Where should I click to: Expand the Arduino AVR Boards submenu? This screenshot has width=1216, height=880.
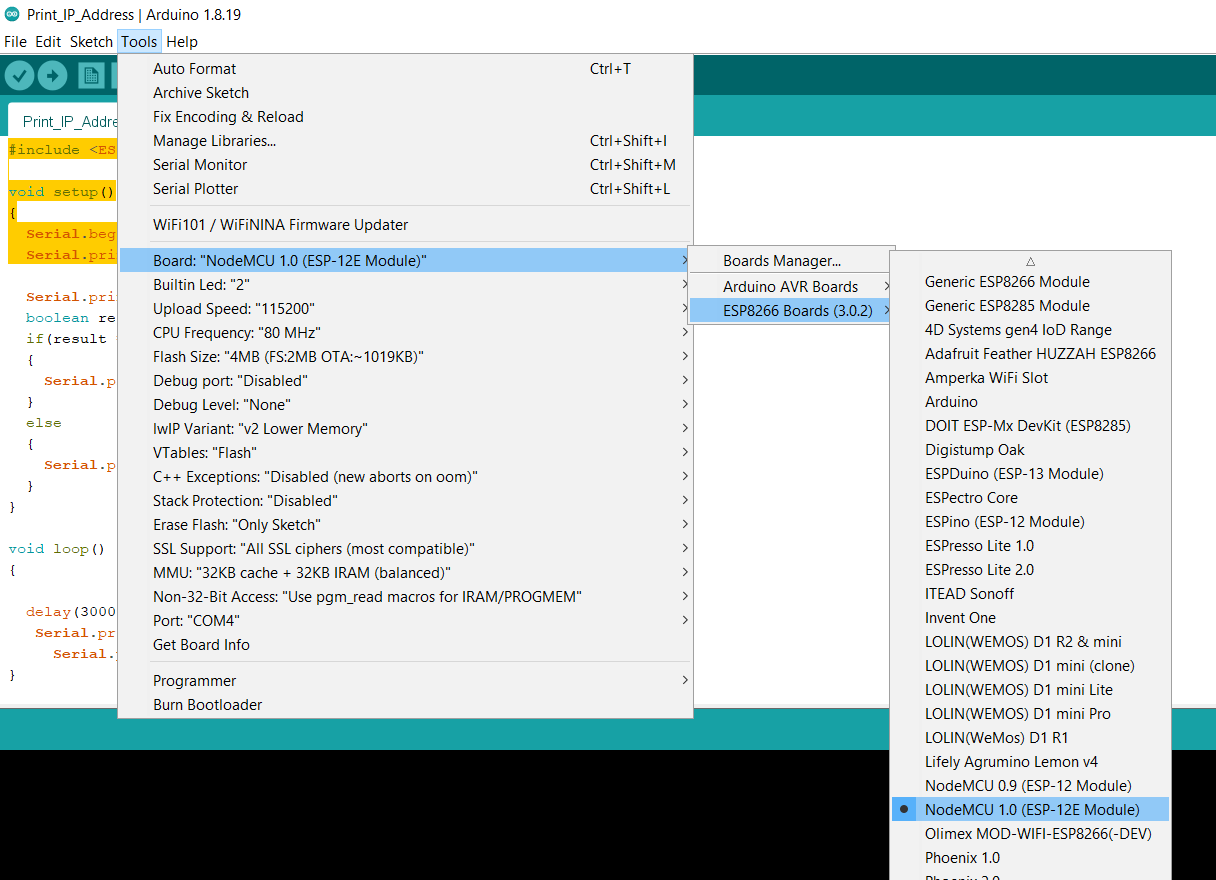[789, 287]
